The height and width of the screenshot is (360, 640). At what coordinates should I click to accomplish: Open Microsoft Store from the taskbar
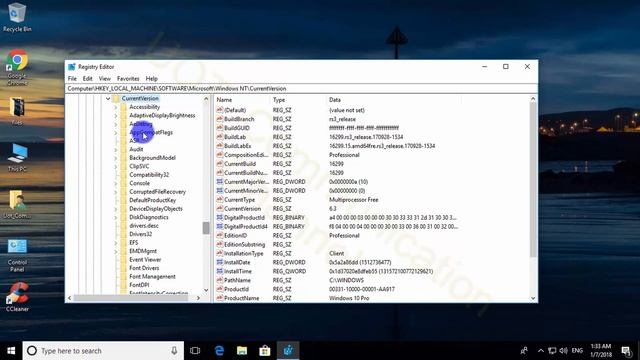tap(265, 351)
